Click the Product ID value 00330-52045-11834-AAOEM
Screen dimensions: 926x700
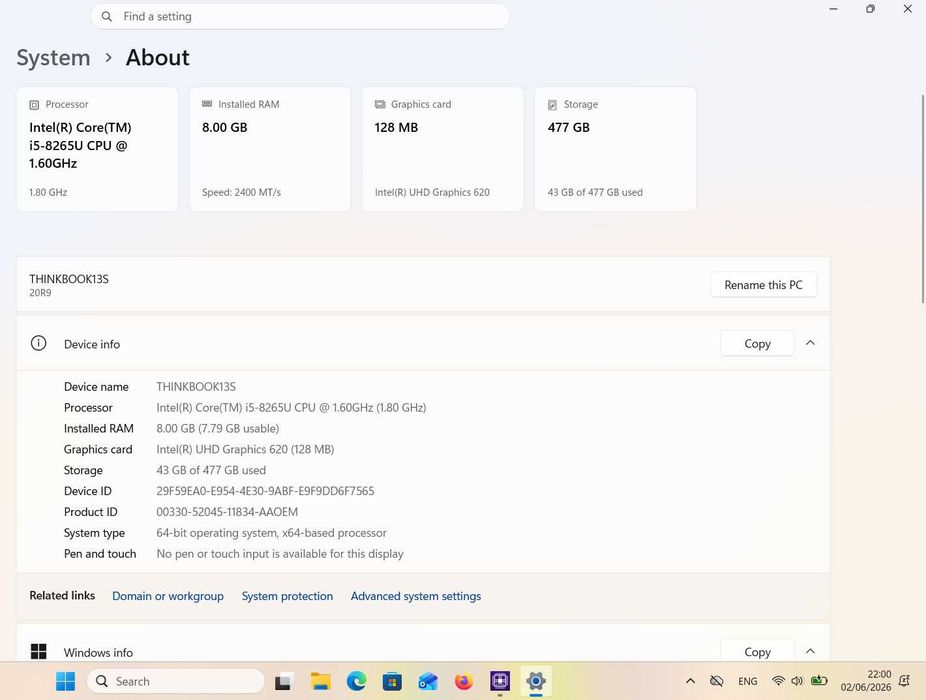tap(227, 512)
